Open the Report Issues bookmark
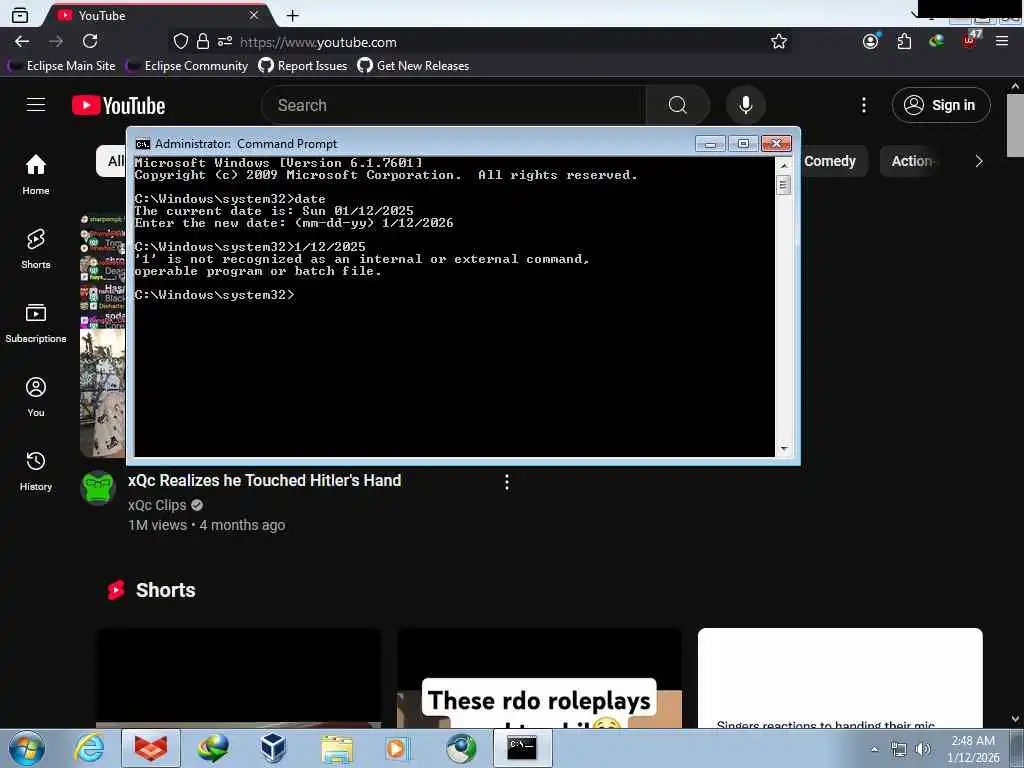 point(303,65)
